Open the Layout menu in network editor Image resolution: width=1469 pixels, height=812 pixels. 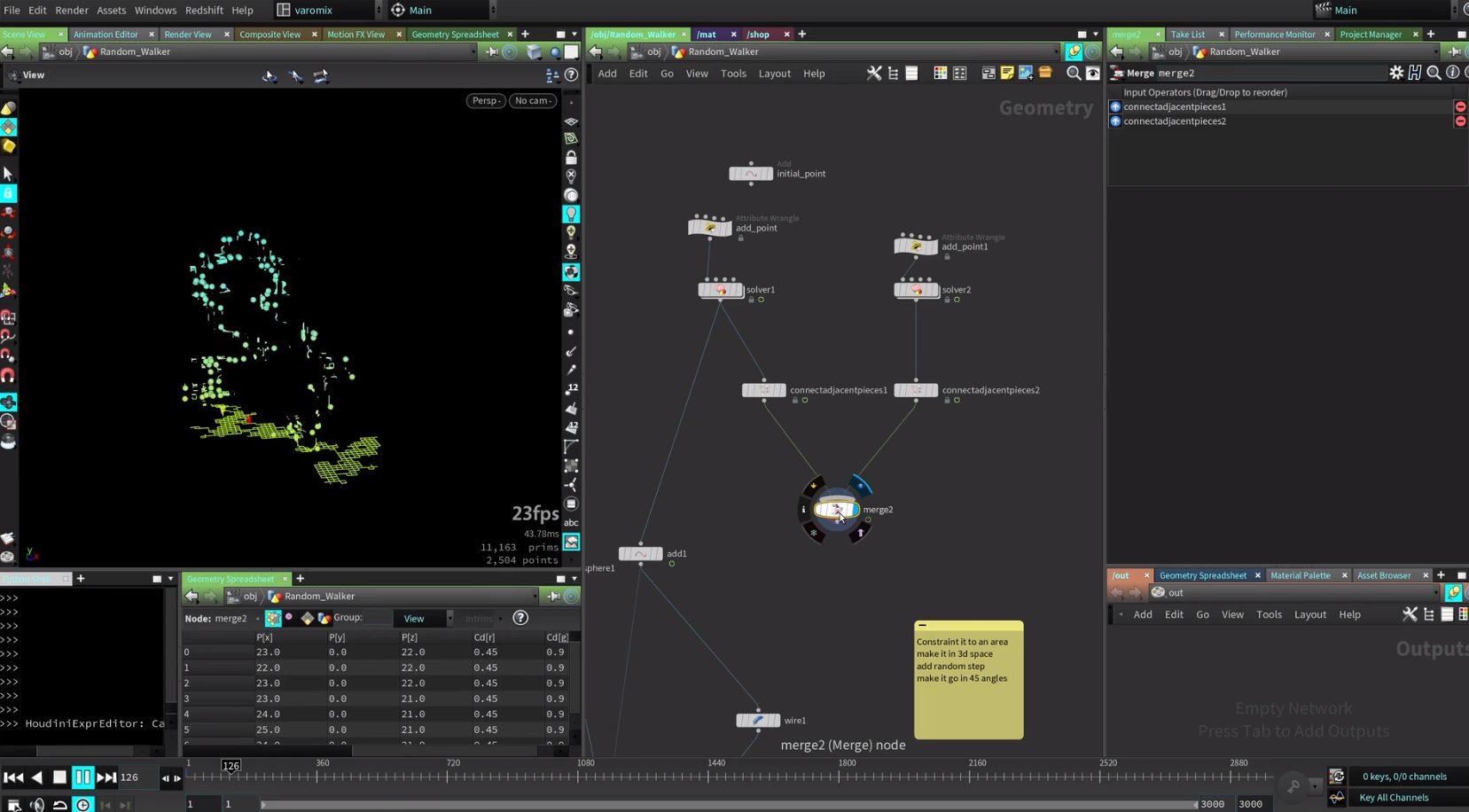pos(774,74)
